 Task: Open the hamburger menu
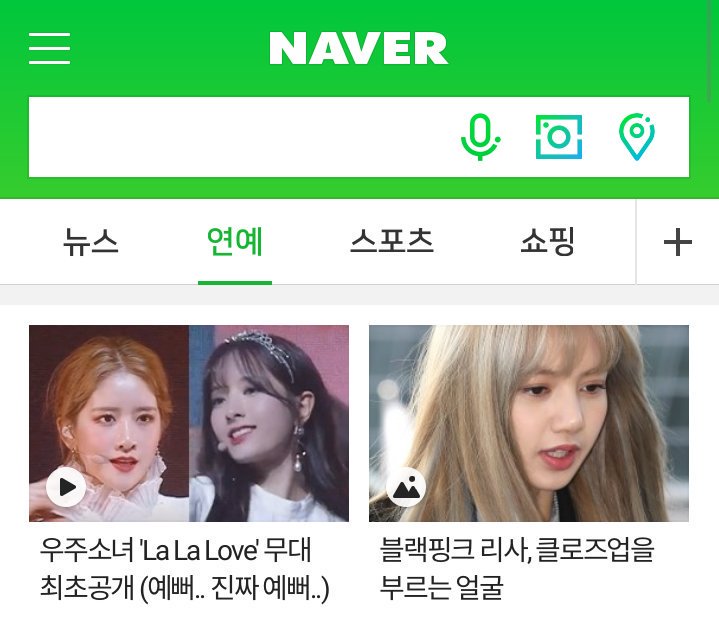click(50, 48)
